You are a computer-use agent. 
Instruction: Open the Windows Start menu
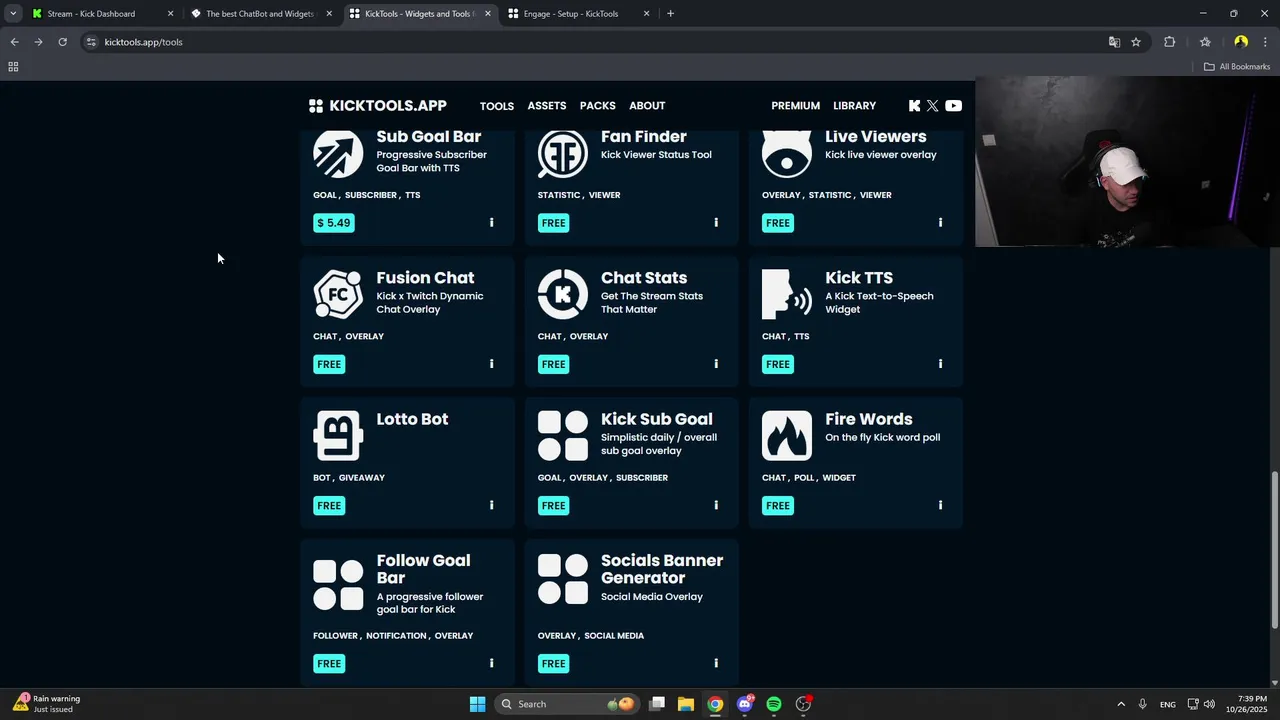[477, 704]
